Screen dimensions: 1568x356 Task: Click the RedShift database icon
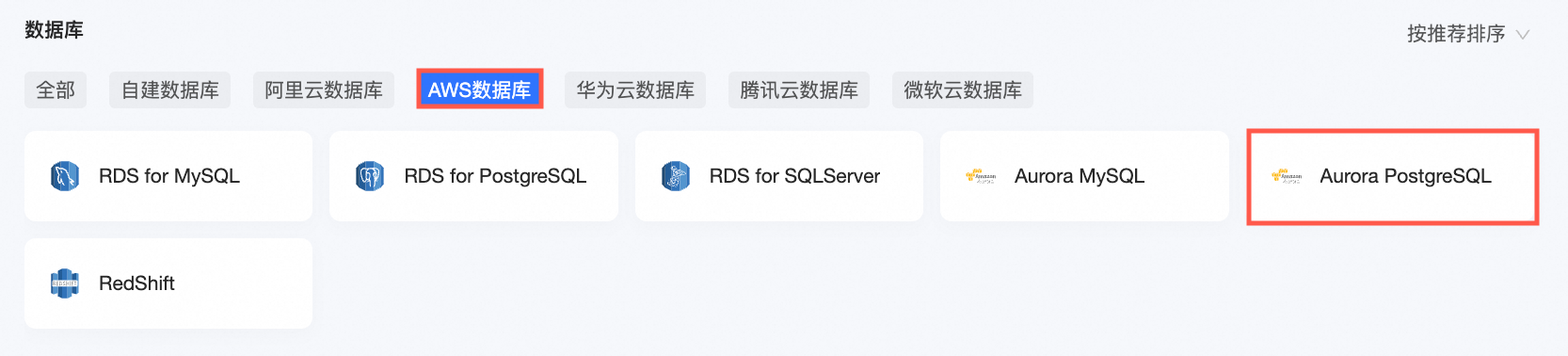(65, 283)
